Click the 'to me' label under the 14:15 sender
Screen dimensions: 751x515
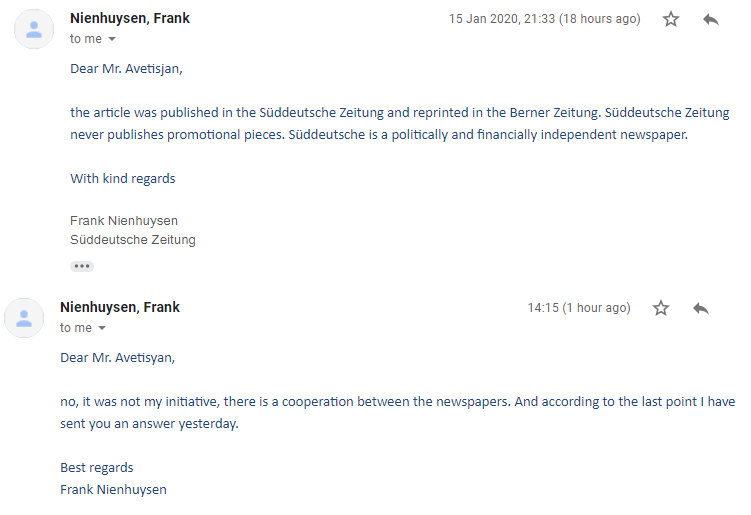coord(76,328)
